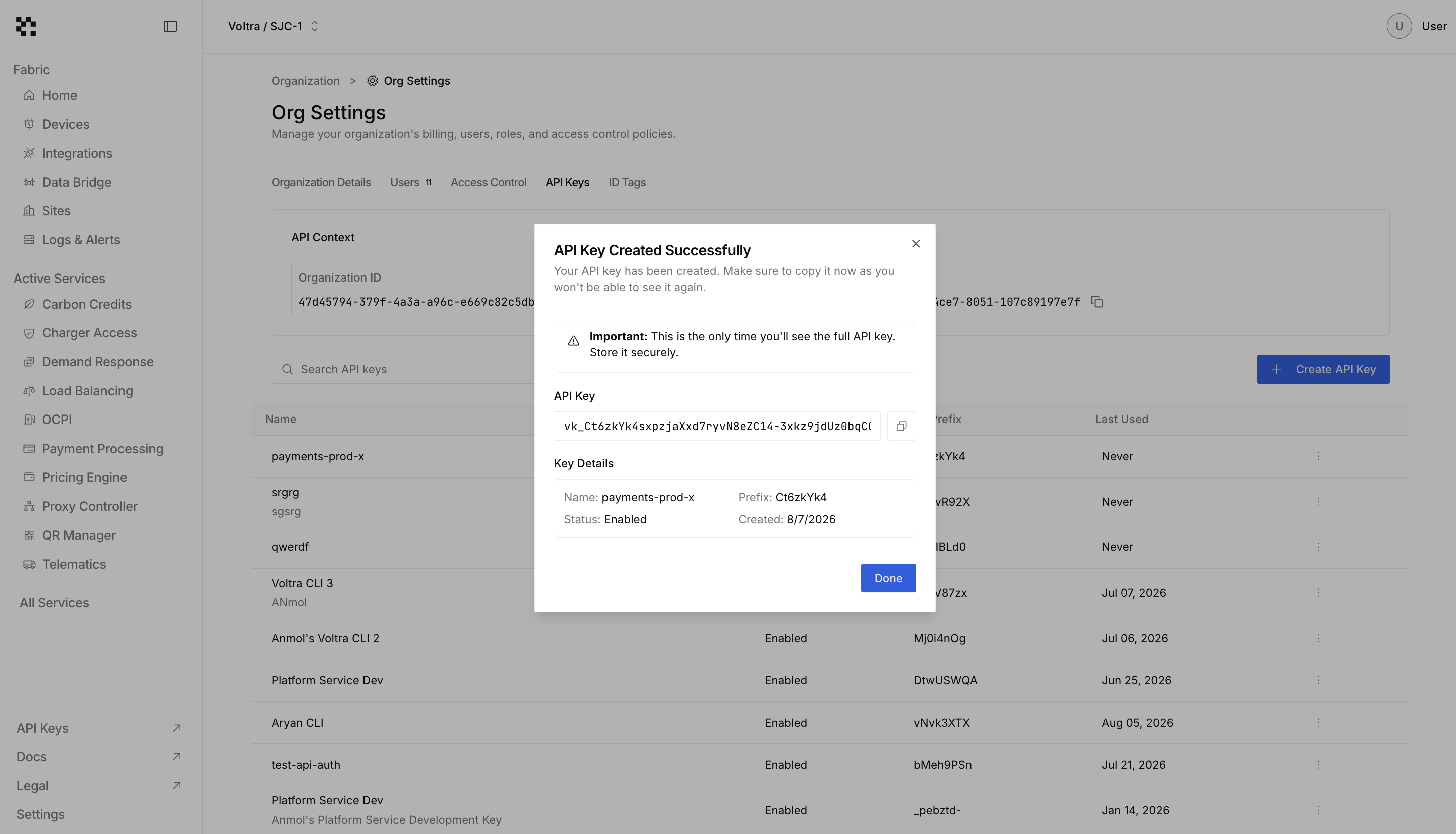Screen dimensions: 1456x834
Task: Open row menu for Anmol's Voltra CLI 2
Action: (1318, 638)
